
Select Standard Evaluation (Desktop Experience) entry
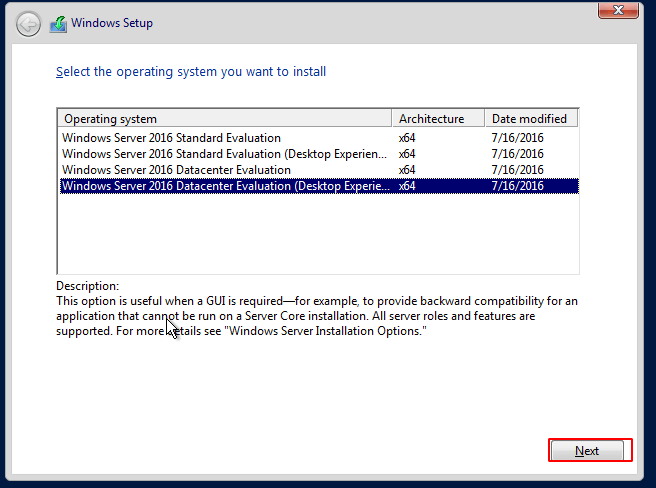(224, 154)
